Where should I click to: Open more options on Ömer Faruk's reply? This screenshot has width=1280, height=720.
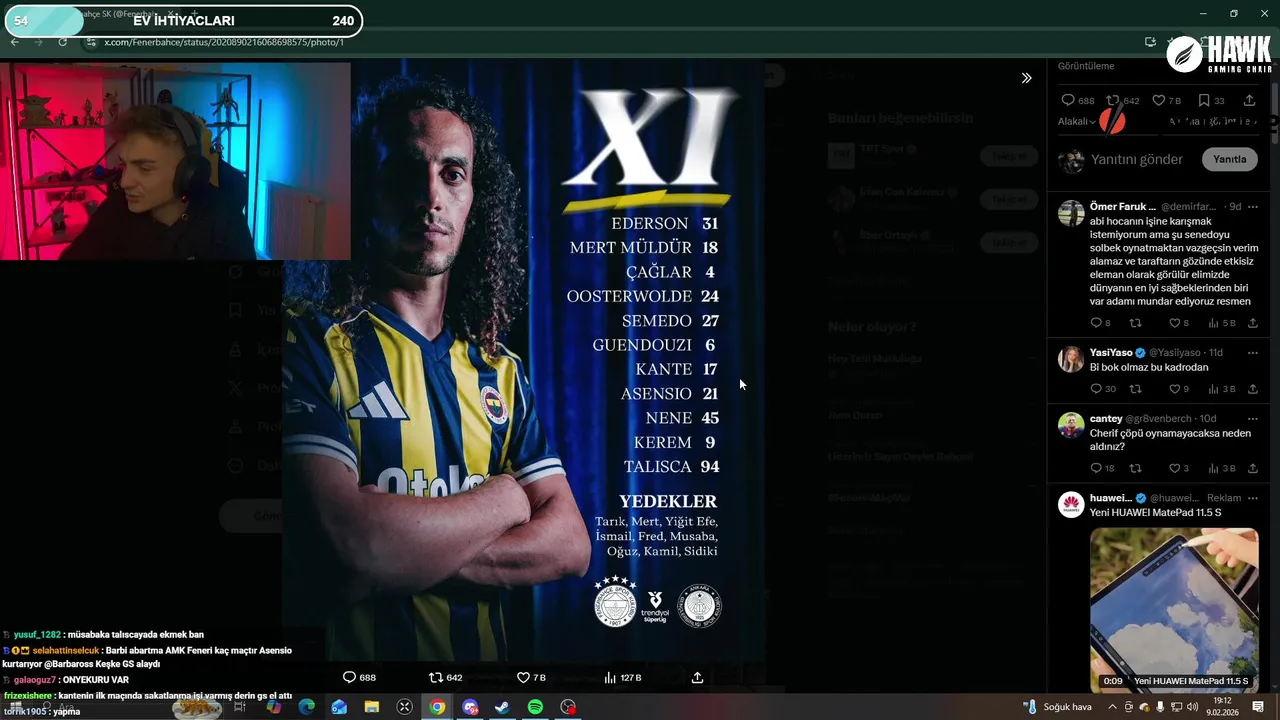point(1252,207)
